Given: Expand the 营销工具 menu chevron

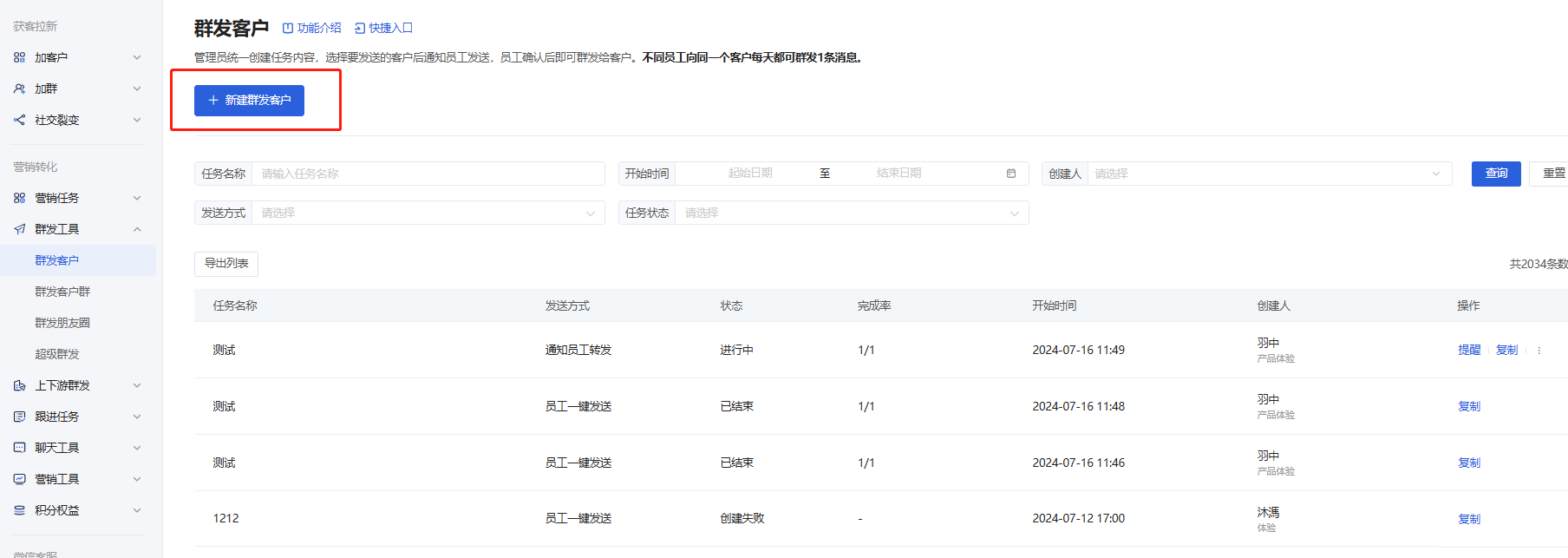Looking at the screenshot, I should [x=137, y=479].
